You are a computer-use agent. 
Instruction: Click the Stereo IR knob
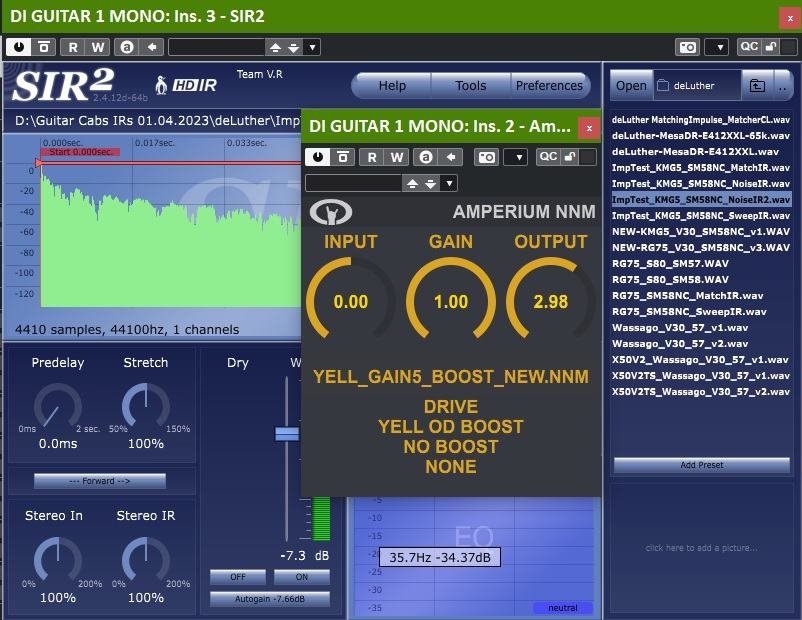coord(145,561)
